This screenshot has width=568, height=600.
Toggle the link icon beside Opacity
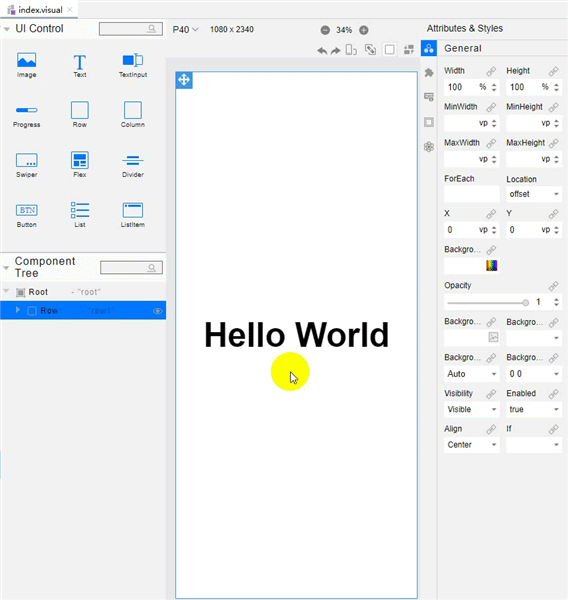[x=553, y=286]
